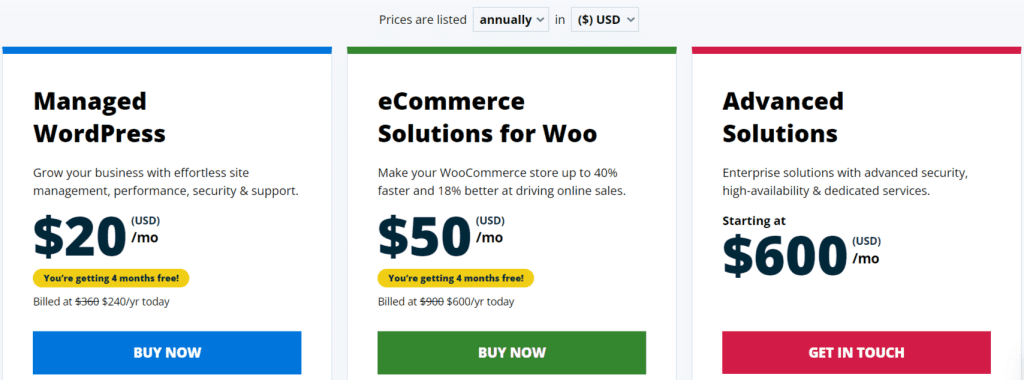Click the Starting at label
This screenshot has width=1024, height=380.
click(754, 221)
